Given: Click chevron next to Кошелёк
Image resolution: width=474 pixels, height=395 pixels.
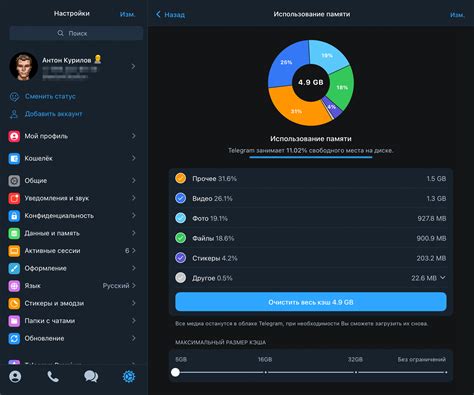Looking at the screenshot, I should tap(133, 158).
